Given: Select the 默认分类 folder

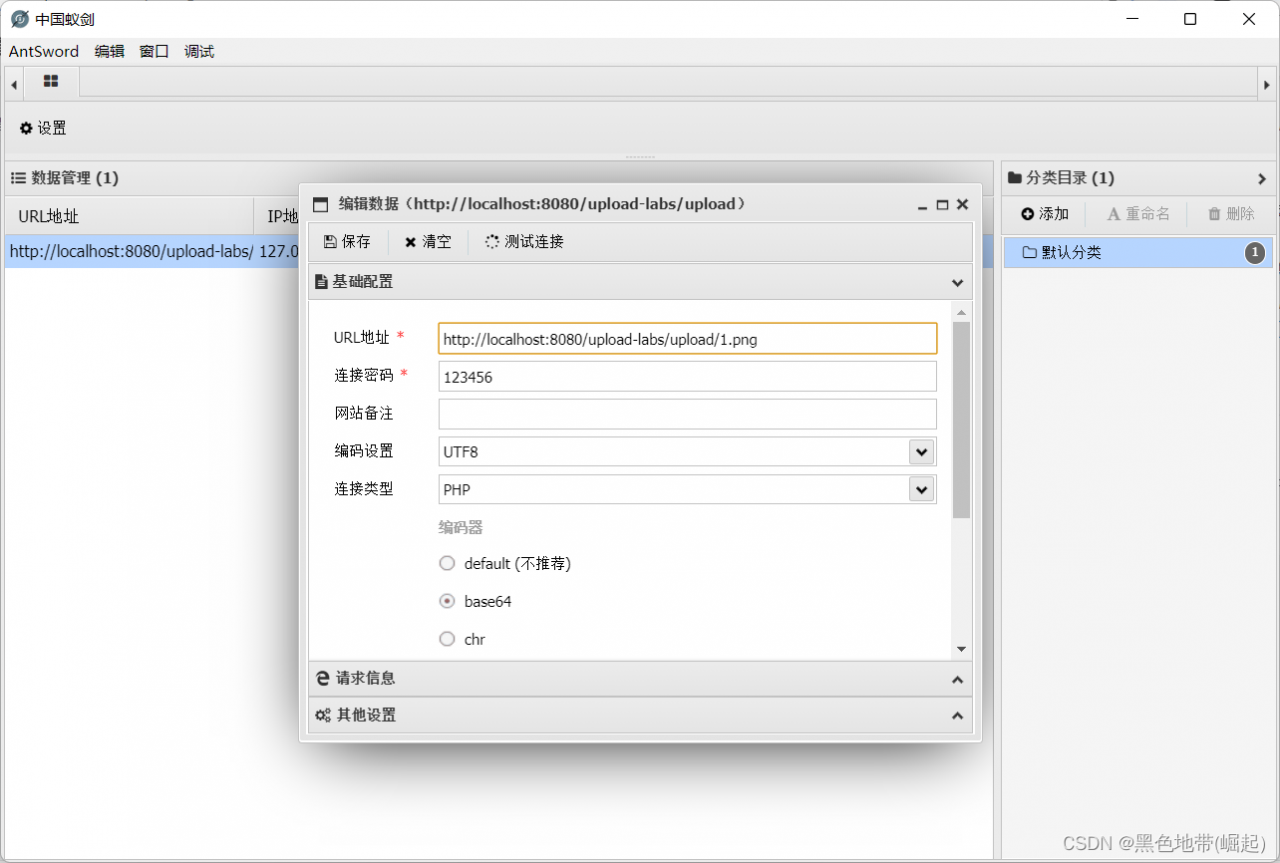Looking at the screenshot, I should coord(1138,253).
